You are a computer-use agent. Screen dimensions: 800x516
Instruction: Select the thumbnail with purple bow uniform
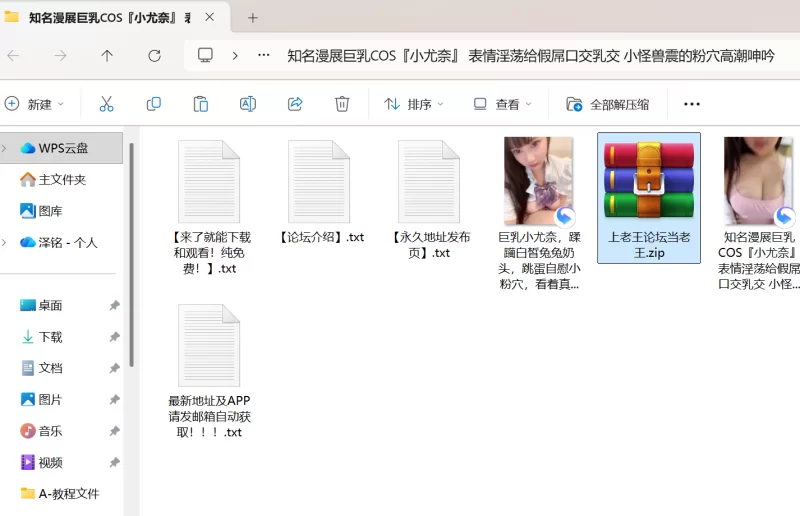539,181
